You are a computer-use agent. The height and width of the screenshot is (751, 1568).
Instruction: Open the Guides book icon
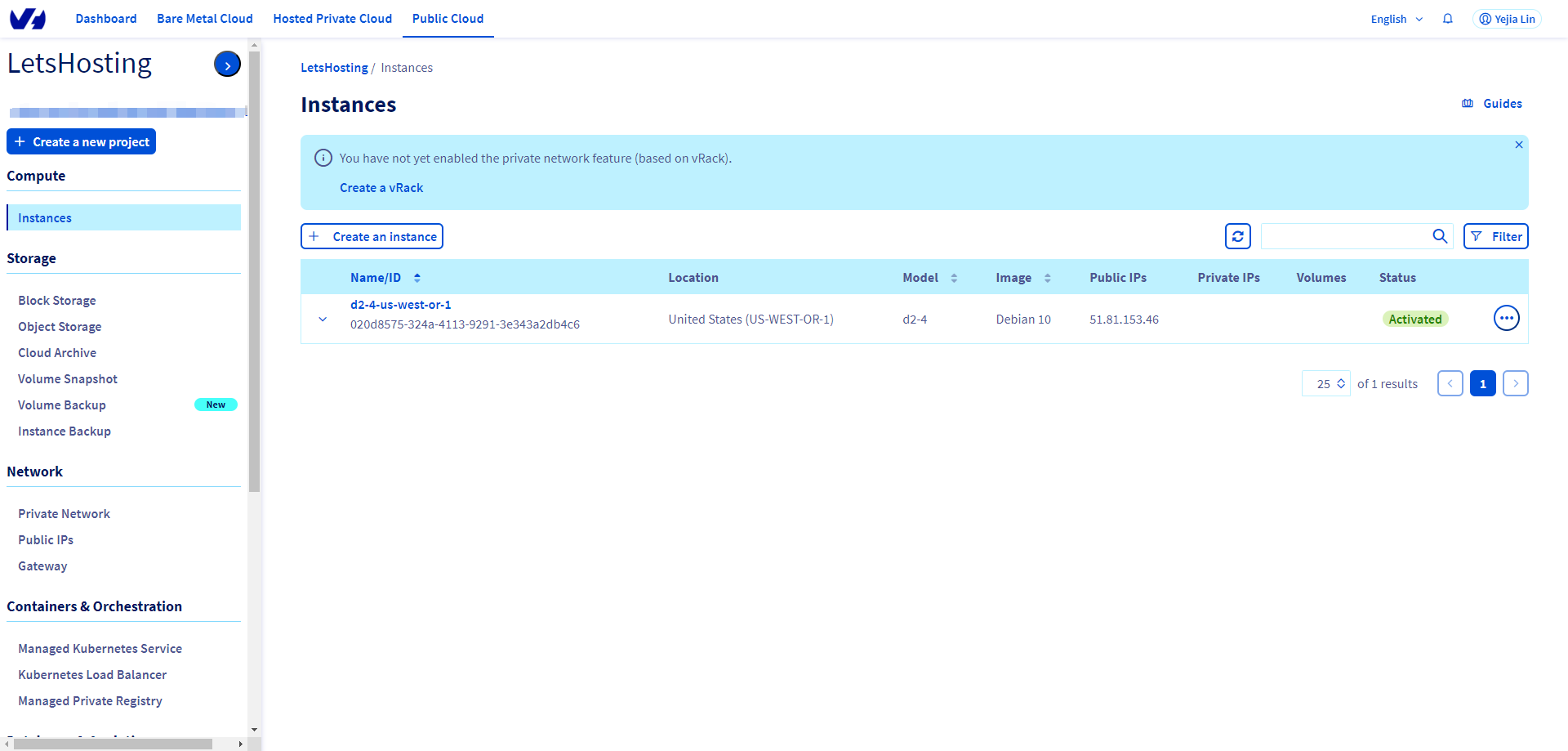click(x=1468, y=104)
